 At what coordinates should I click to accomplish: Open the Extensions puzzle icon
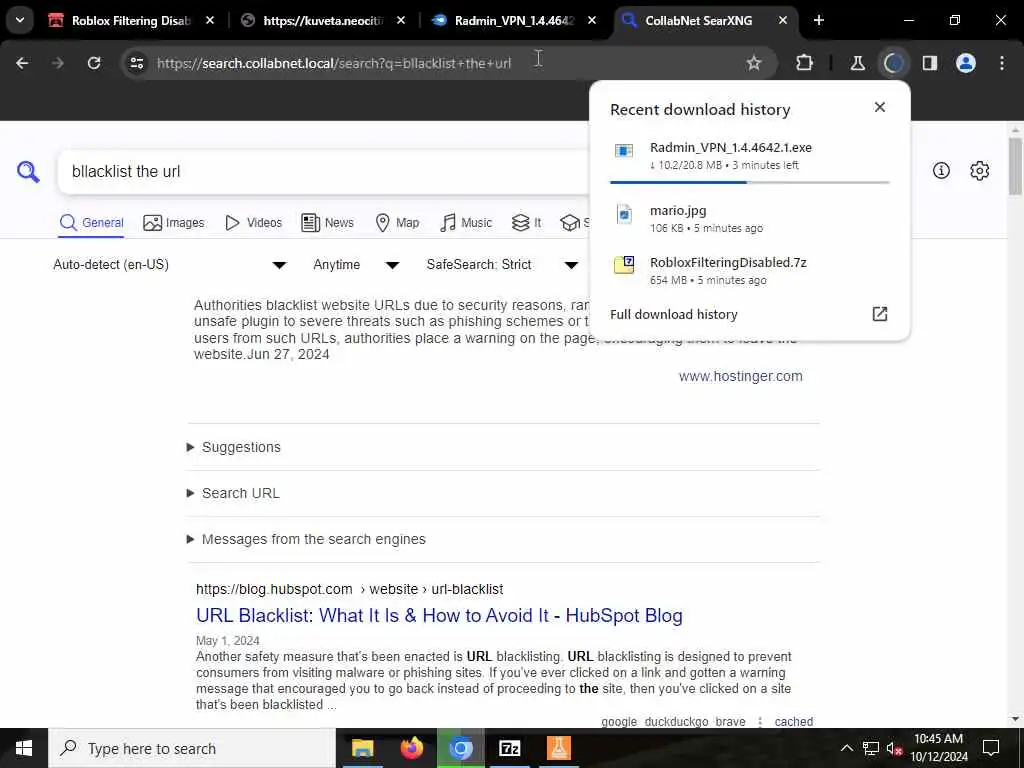click(805, 63)
